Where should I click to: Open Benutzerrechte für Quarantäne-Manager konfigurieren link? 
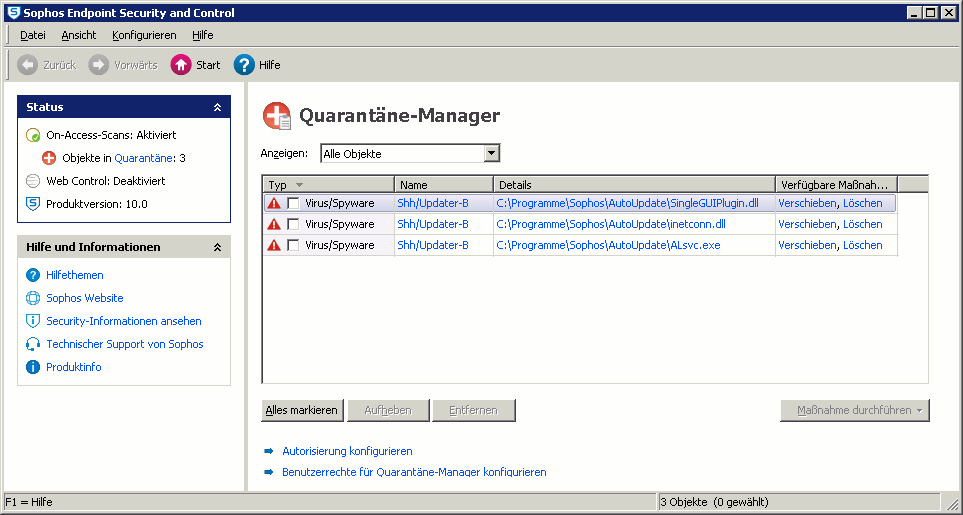tap(414, 472)
